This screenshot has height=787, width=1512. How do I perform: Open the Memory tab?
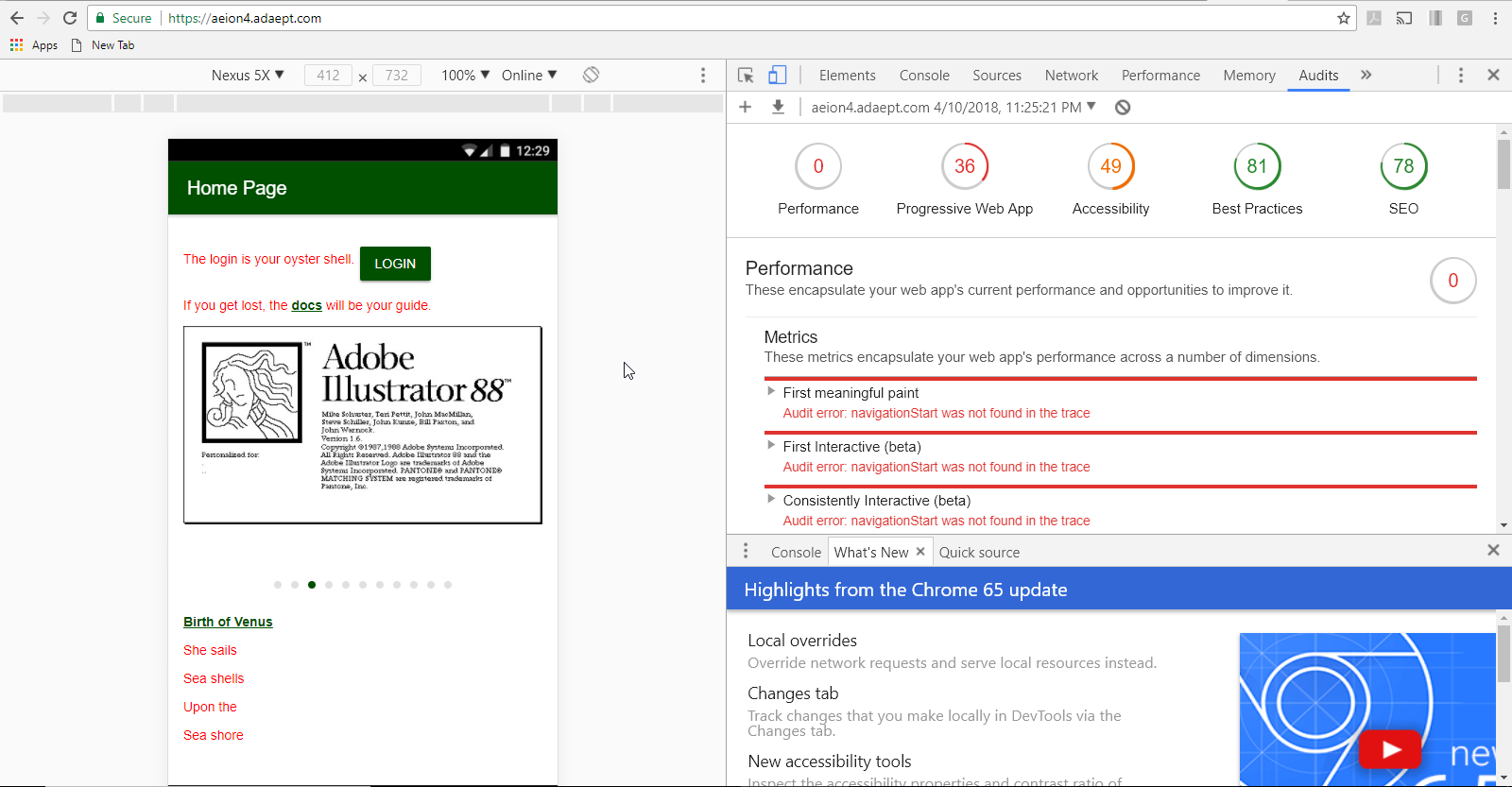1249,76
